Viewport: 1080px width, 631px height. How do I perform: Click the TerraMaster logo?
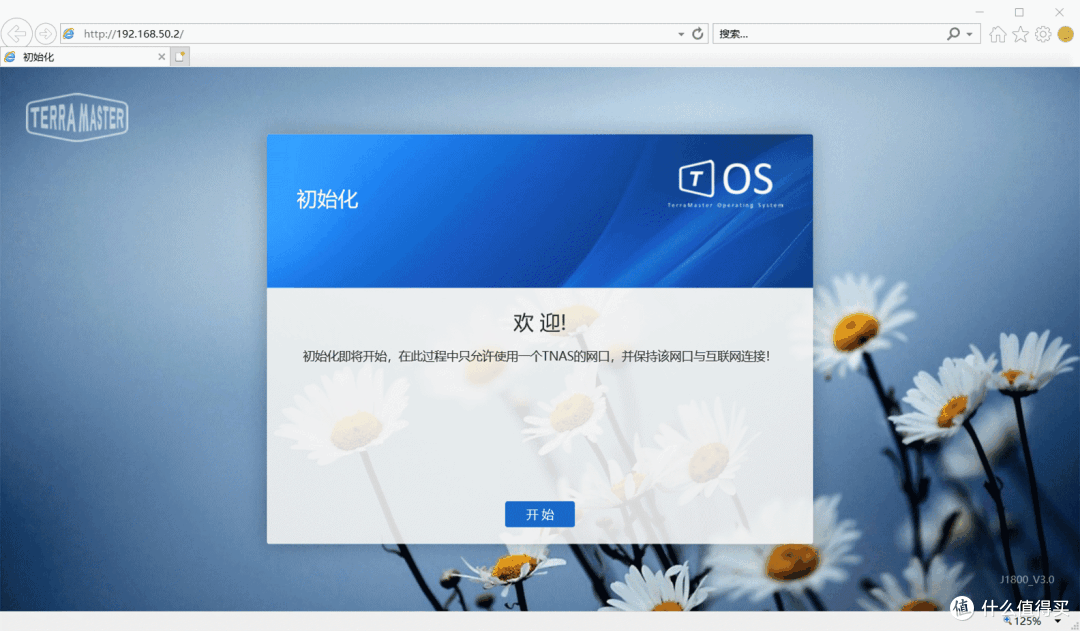[77, 120]
